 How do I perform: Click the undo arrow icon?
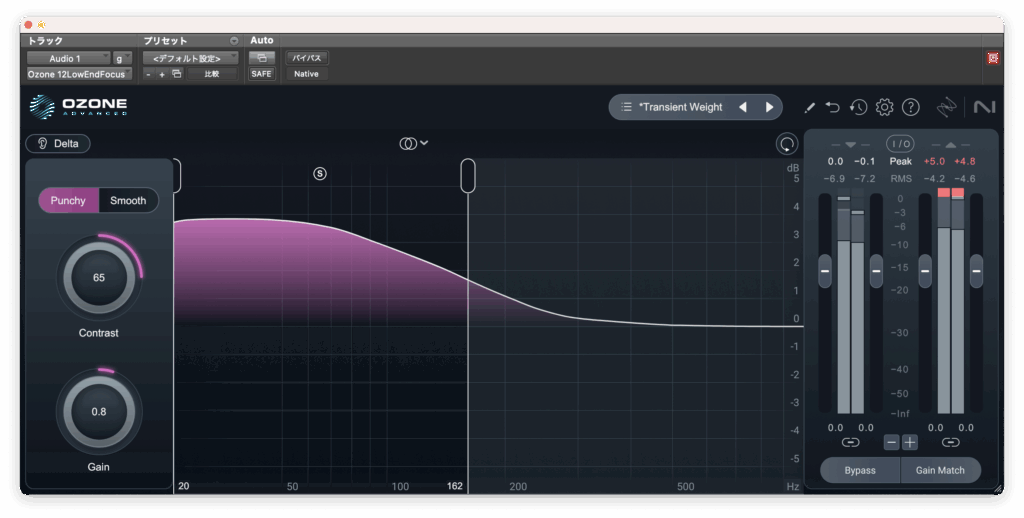pos(833,107)
